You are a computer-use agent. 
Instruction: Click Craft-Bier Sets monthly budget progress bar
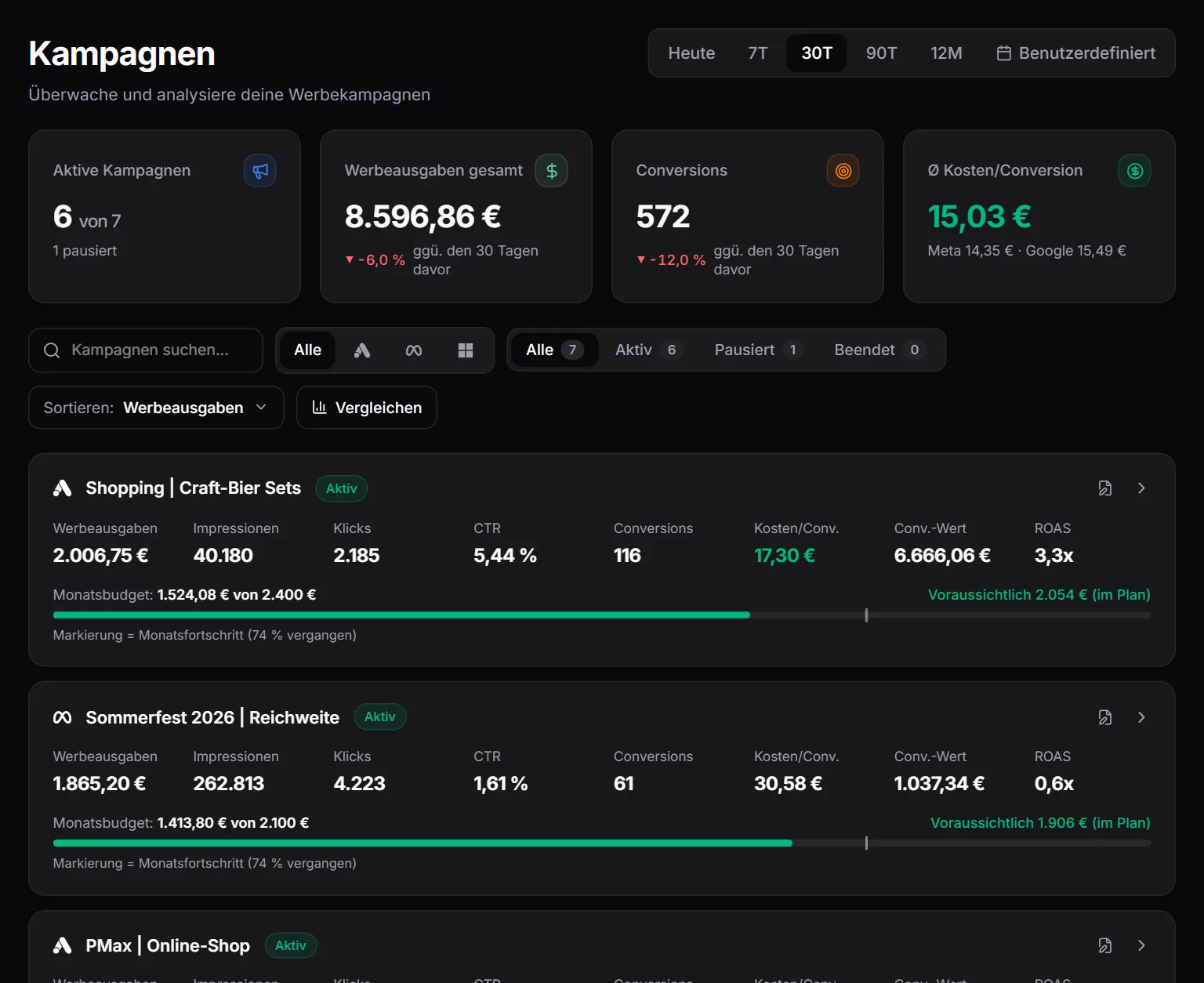(x=602, y=615)
